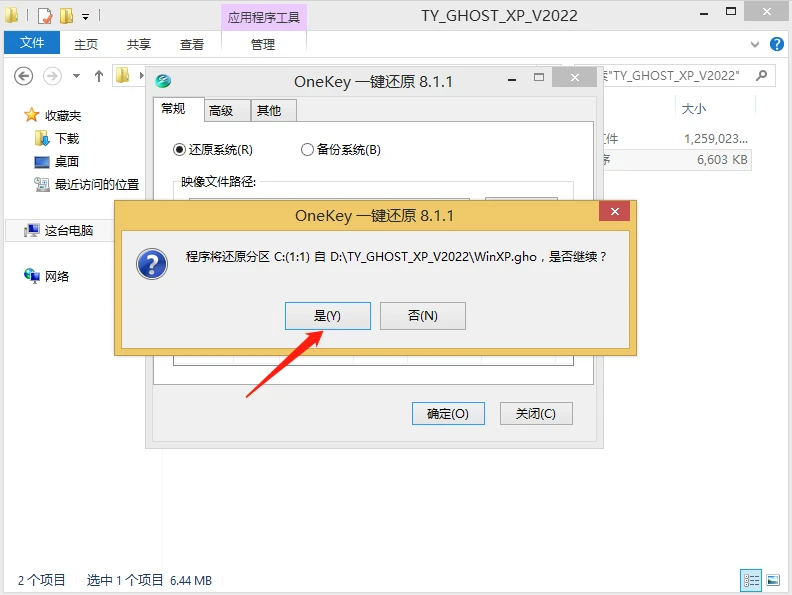Select 收藏夹 in navigation pane

pos(63,116)
